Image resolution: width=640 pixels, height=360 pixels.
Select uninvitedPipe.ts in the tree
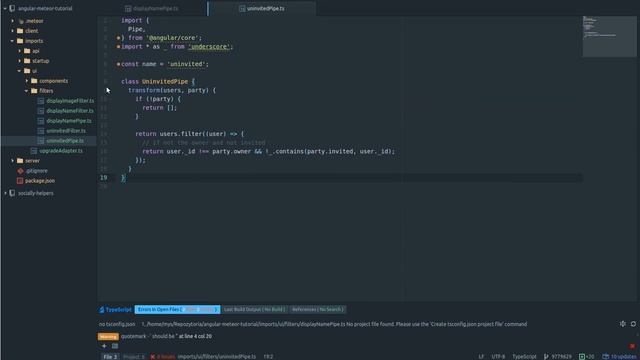pyautogui.click(x=65, y=141)
